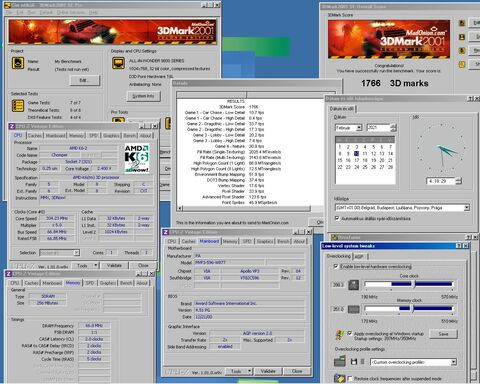
Task: Click the time input field under clock
Action: 441,181
